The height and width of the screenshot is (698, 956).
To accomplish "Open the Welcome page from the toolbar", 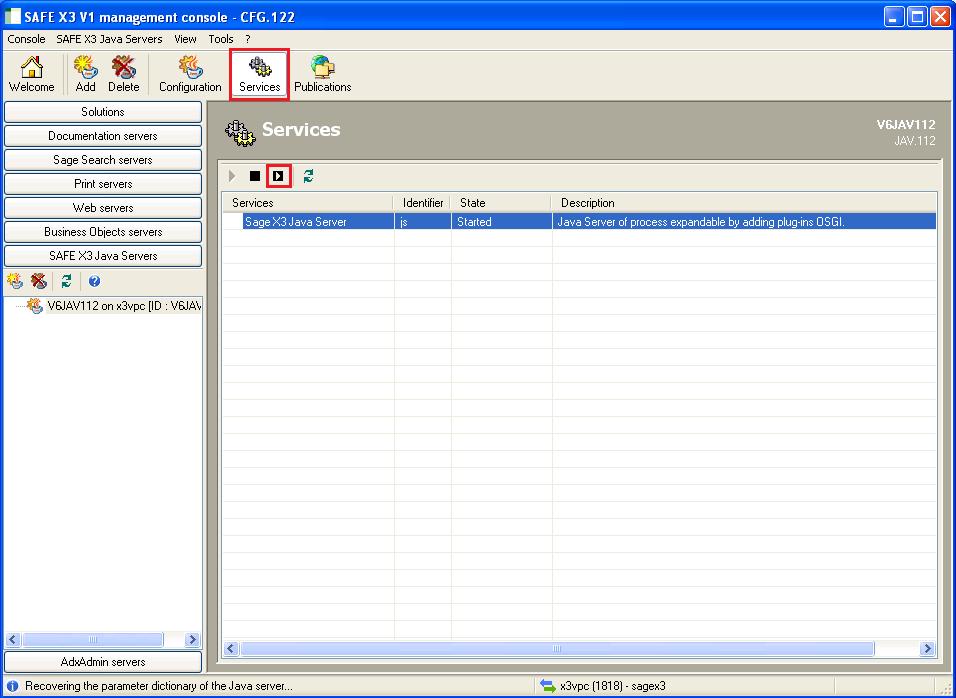I will tap(32, 75).
